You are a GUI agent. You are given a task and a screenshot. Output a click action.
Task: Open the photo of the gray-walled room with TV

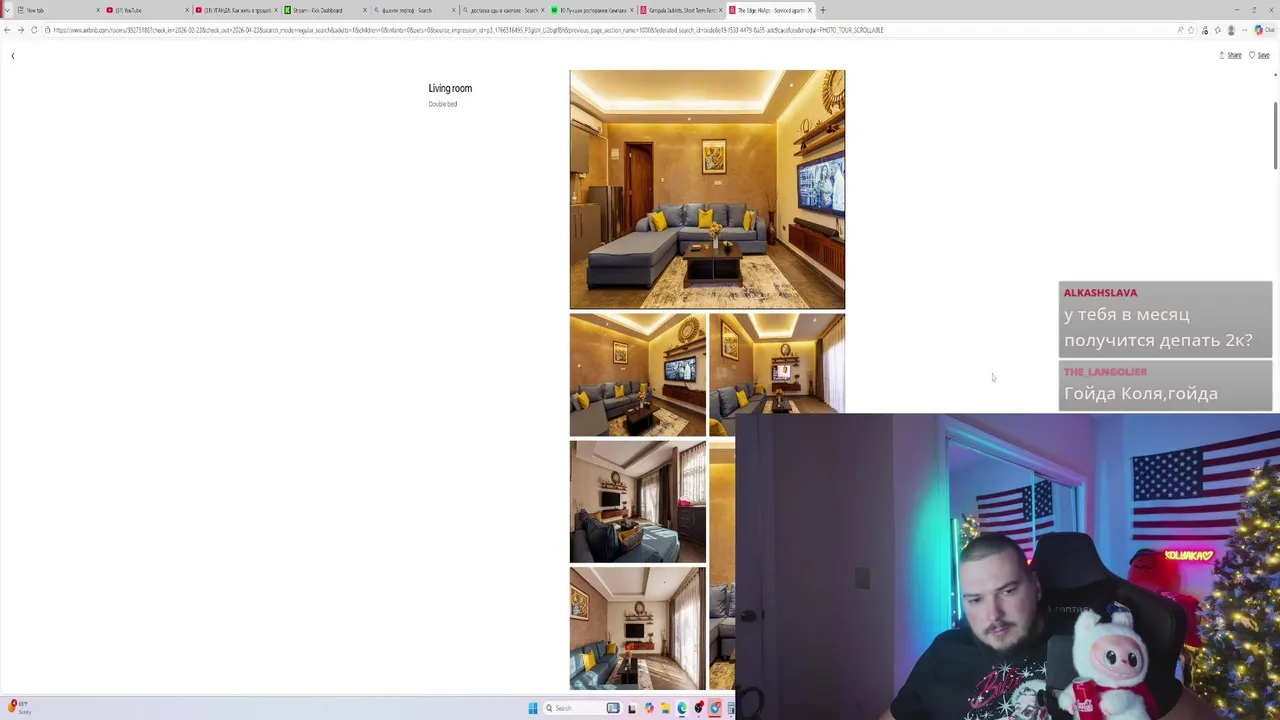coord(638,502)
